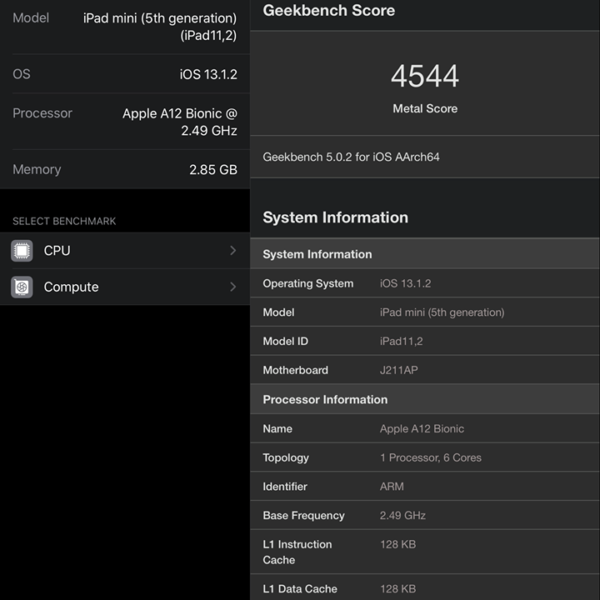Select the L1 Instruction Cache row
Viewport: 600px width, 600px height.
(x=425, y=552)
